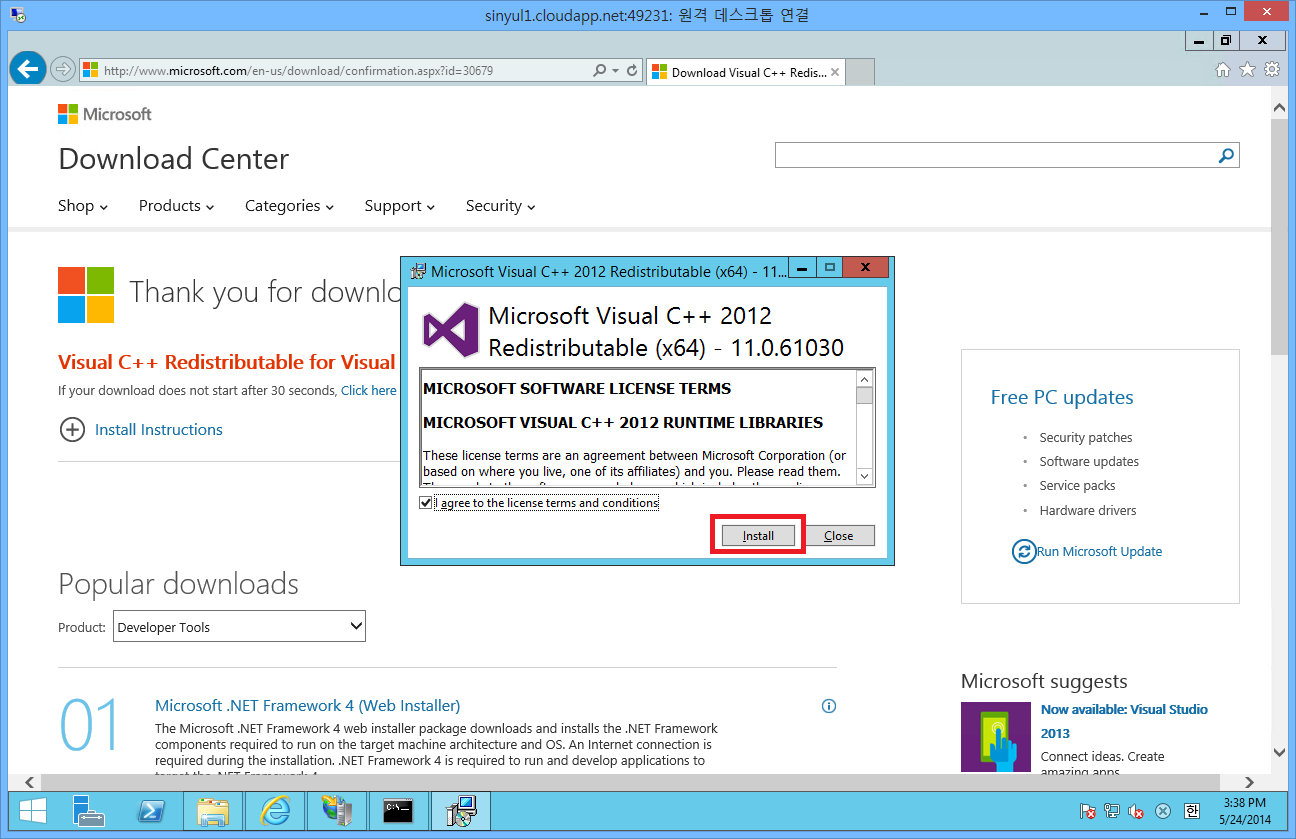The image size is (1296, 839).
Task: Click the Download Center page title
Action: point(174,159)
